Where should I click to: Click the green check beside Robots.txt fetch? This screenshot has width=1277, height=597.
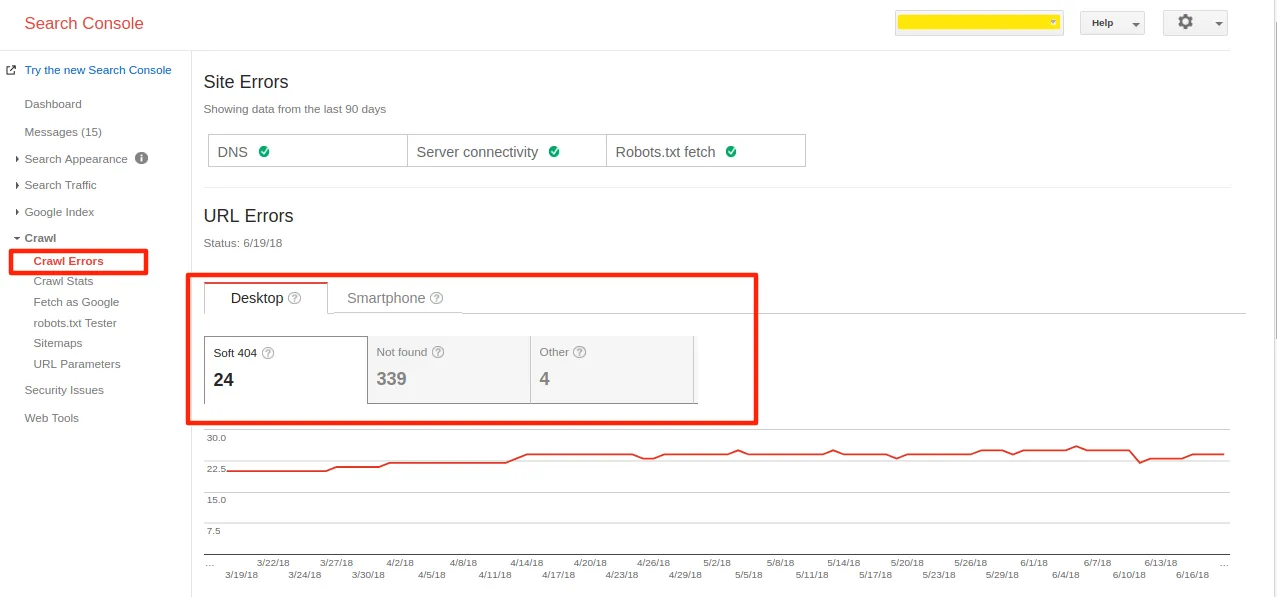733,150
